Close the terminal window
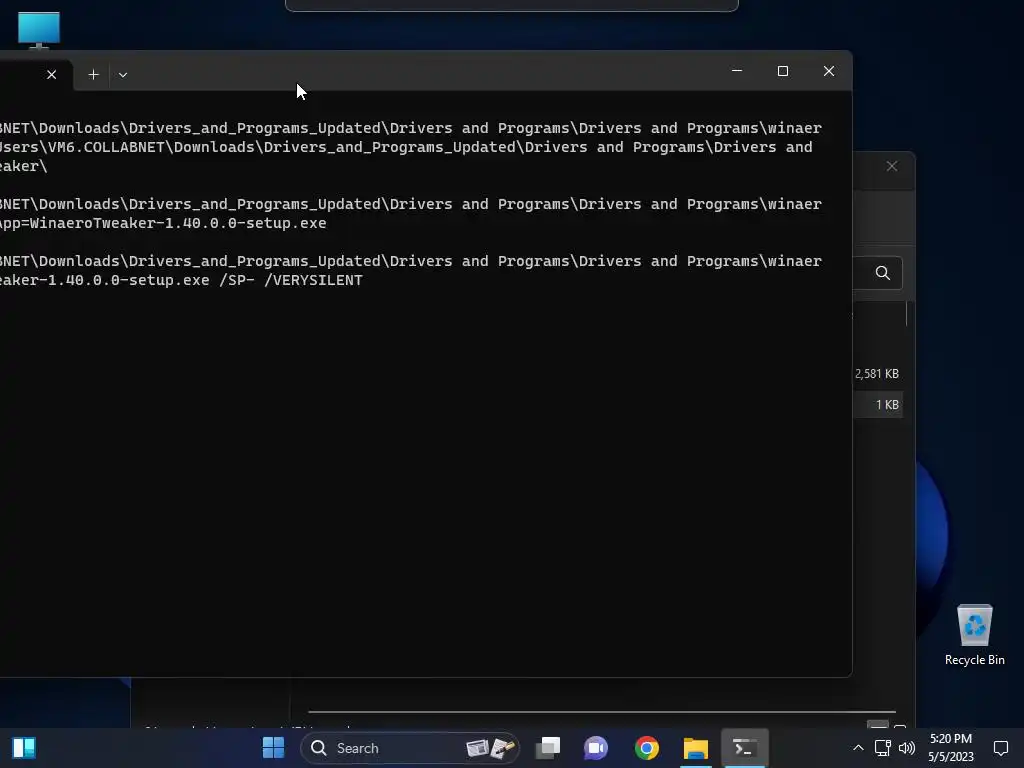Viewport: 1024px width, 768px height. tap(829, 71)
